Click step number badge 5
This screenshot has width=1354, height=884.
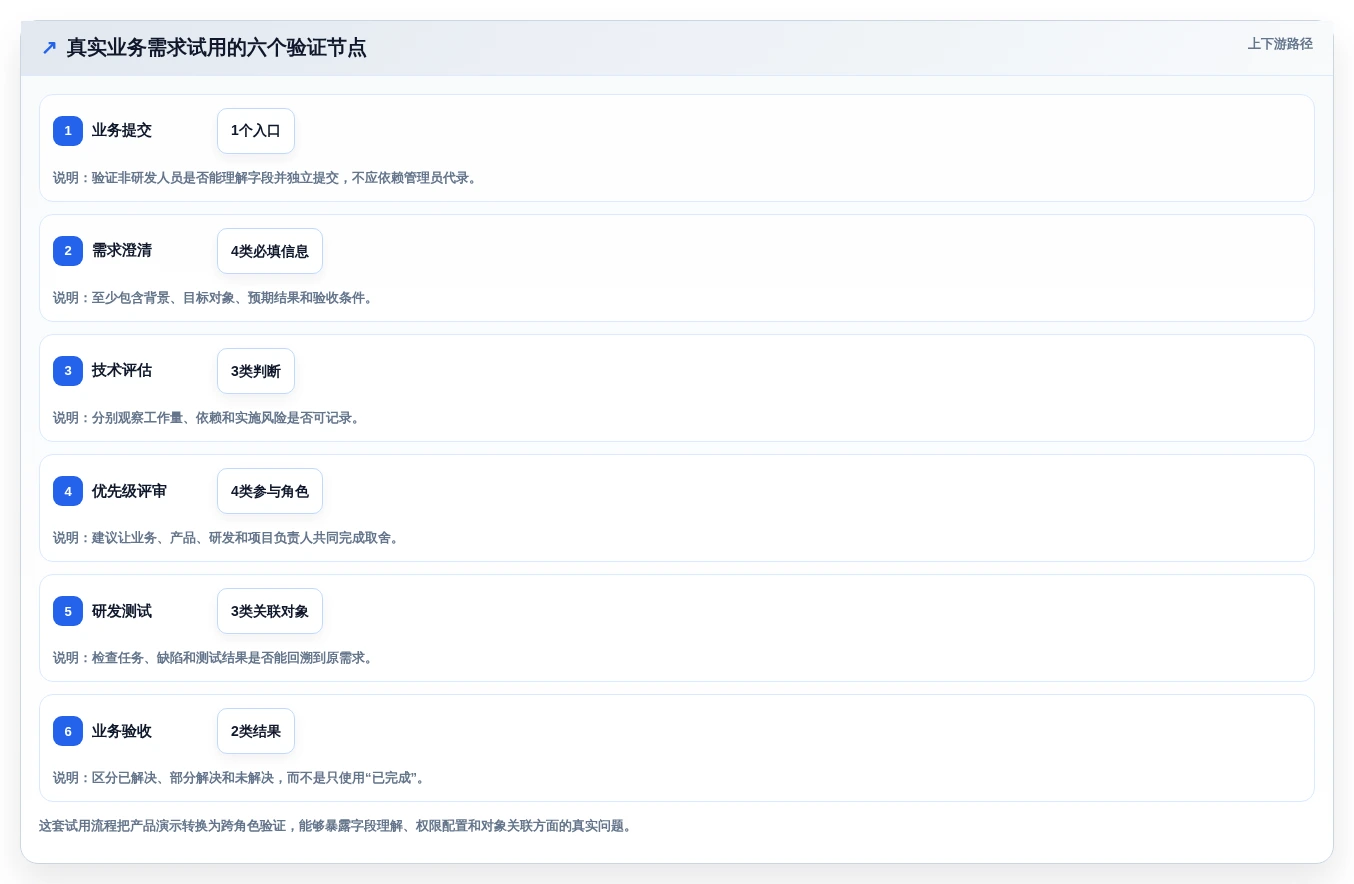point(68,611)
